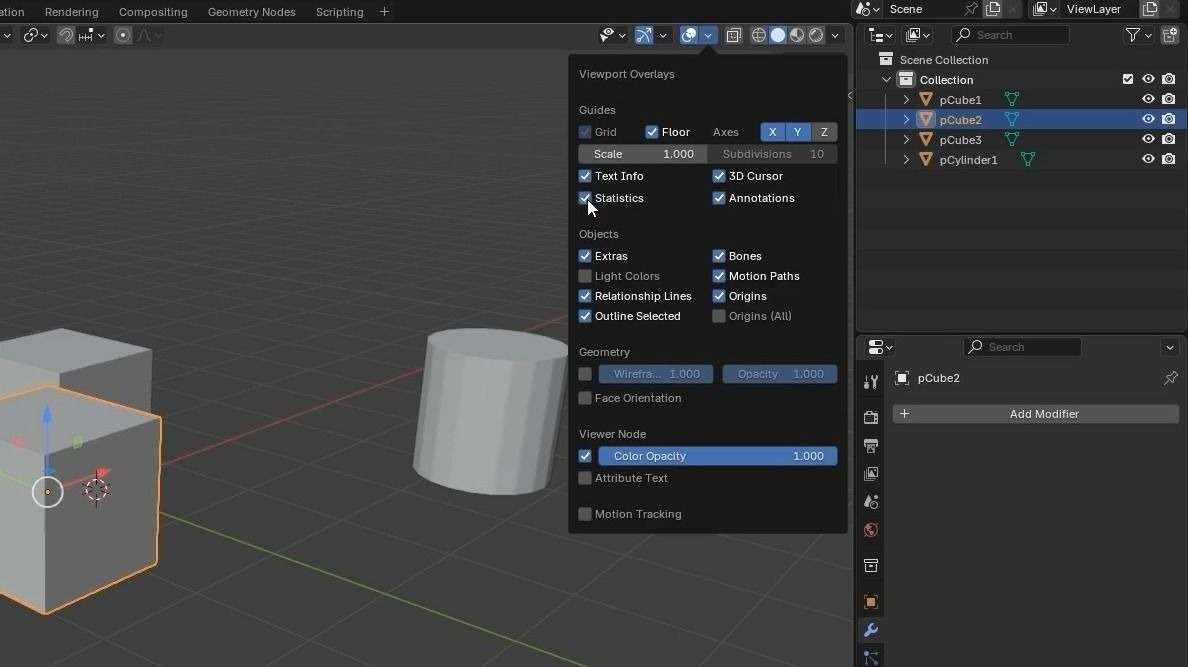Screen dimensions: 1188x667
Task: Adjust the Color Opacity slider
Action: pyautogui.click(x=717, y=456)
